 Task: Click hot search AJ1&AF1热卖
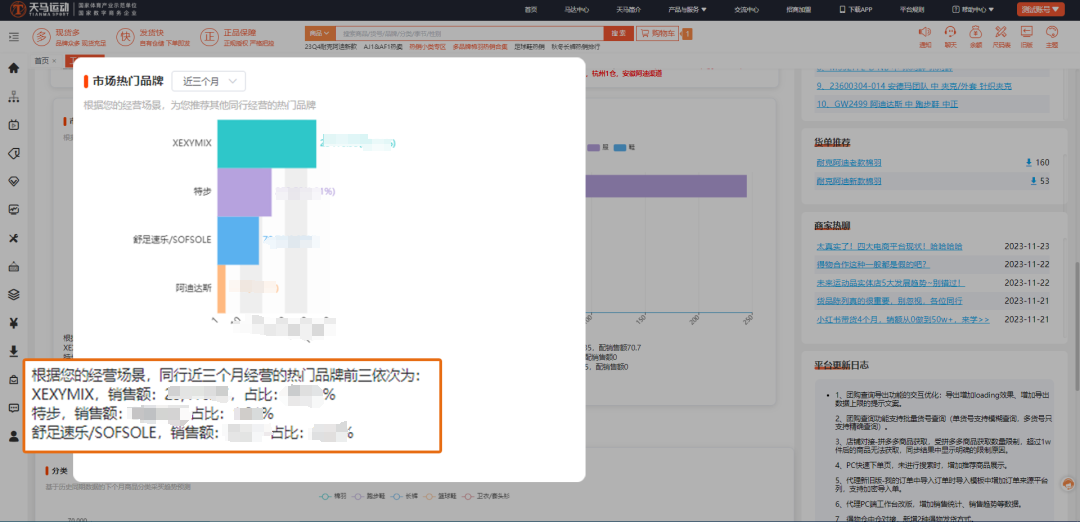click(x=382, y=47)
